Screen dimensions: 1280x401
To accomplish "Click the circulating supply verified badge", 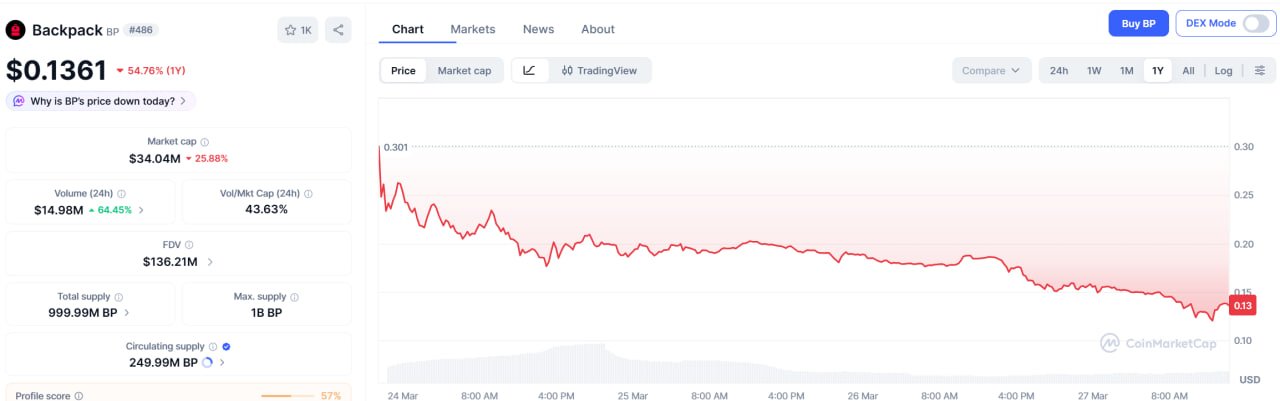I will (x=226, y=346).
